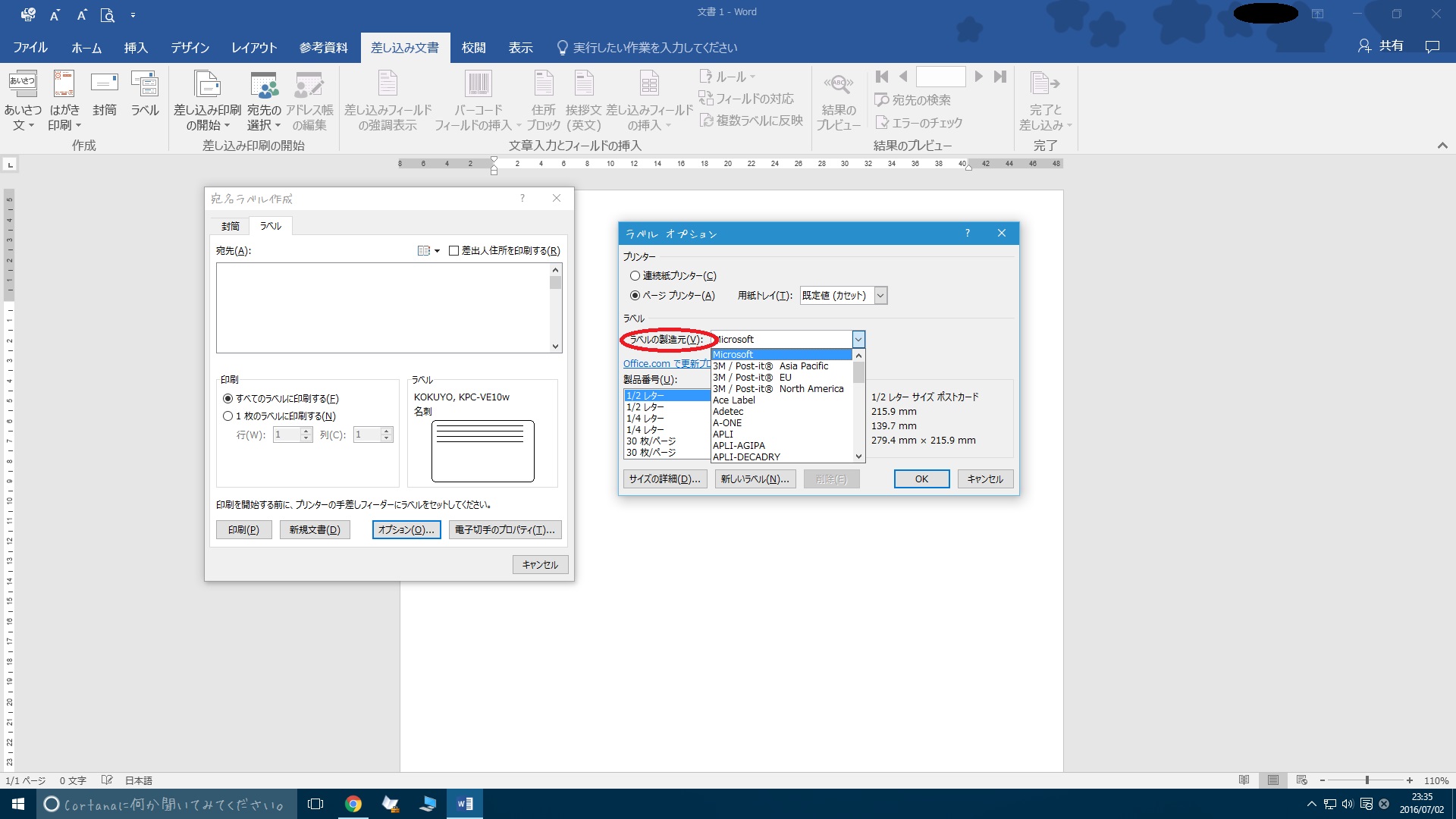
Task: Open the レイアウト ribbon tab
Action: tap(254, 48)
